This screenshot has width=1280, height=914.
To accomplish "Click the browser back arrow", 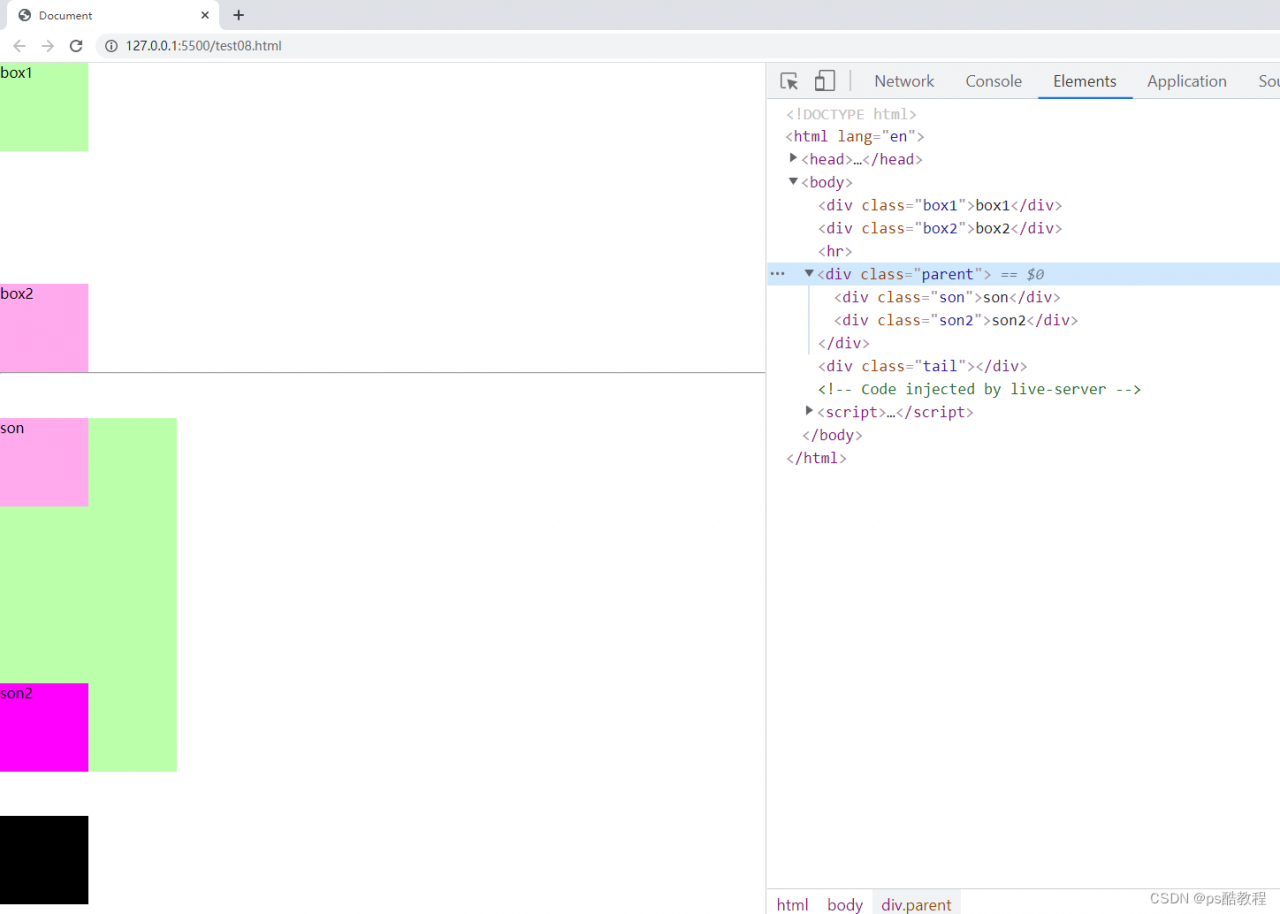I will pyautogui.click(x=19, y=46).
